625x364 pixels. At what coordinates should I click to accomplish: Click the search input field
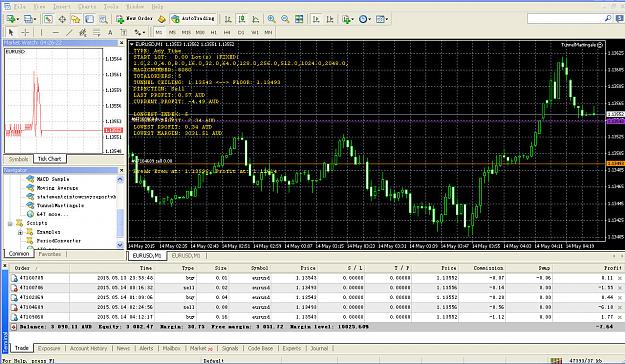pyautogui.click(x=565, y=18)
